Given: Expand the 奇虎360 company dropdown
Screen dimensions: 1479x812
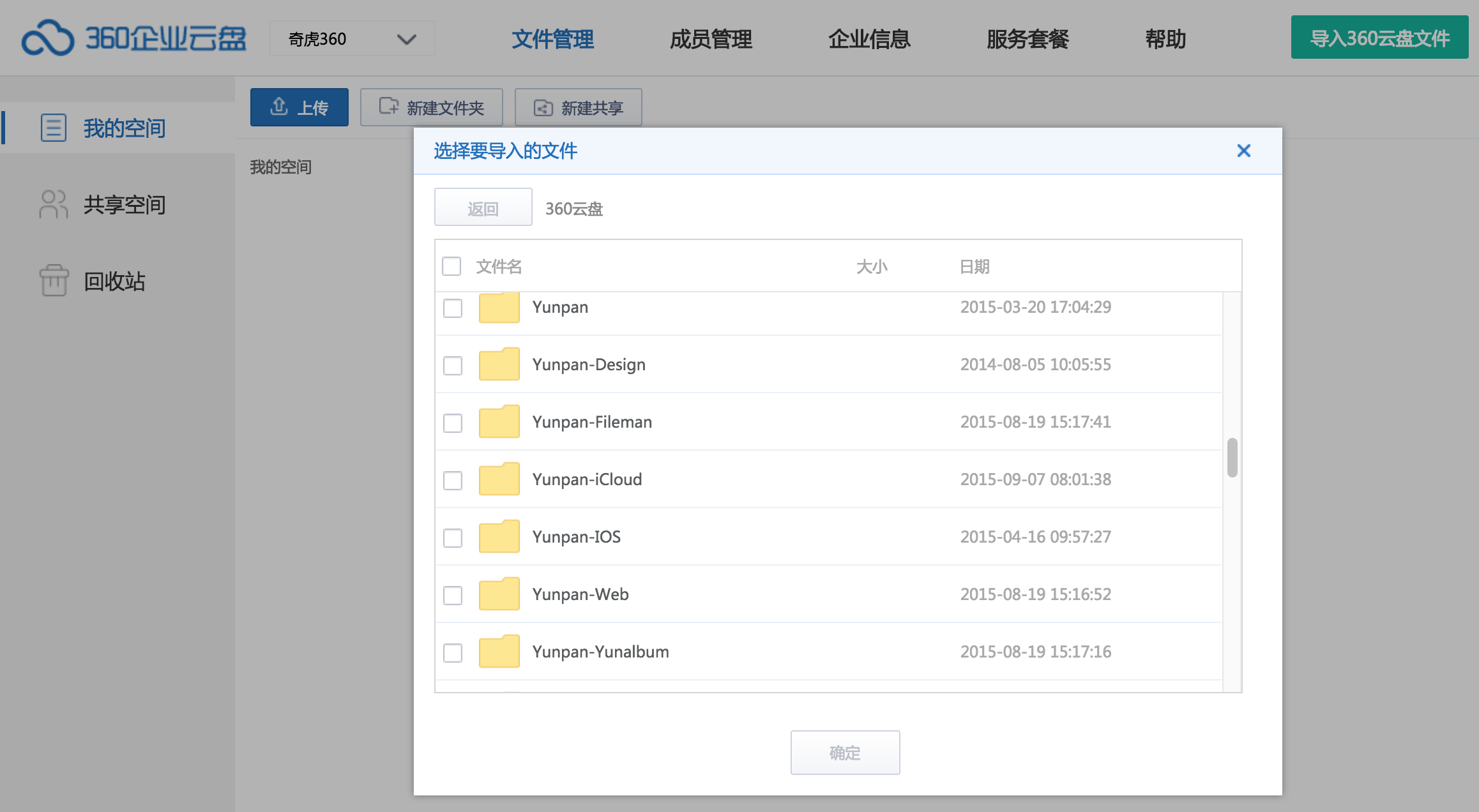Looking at the screenshot, I should (x=406, y=39).
